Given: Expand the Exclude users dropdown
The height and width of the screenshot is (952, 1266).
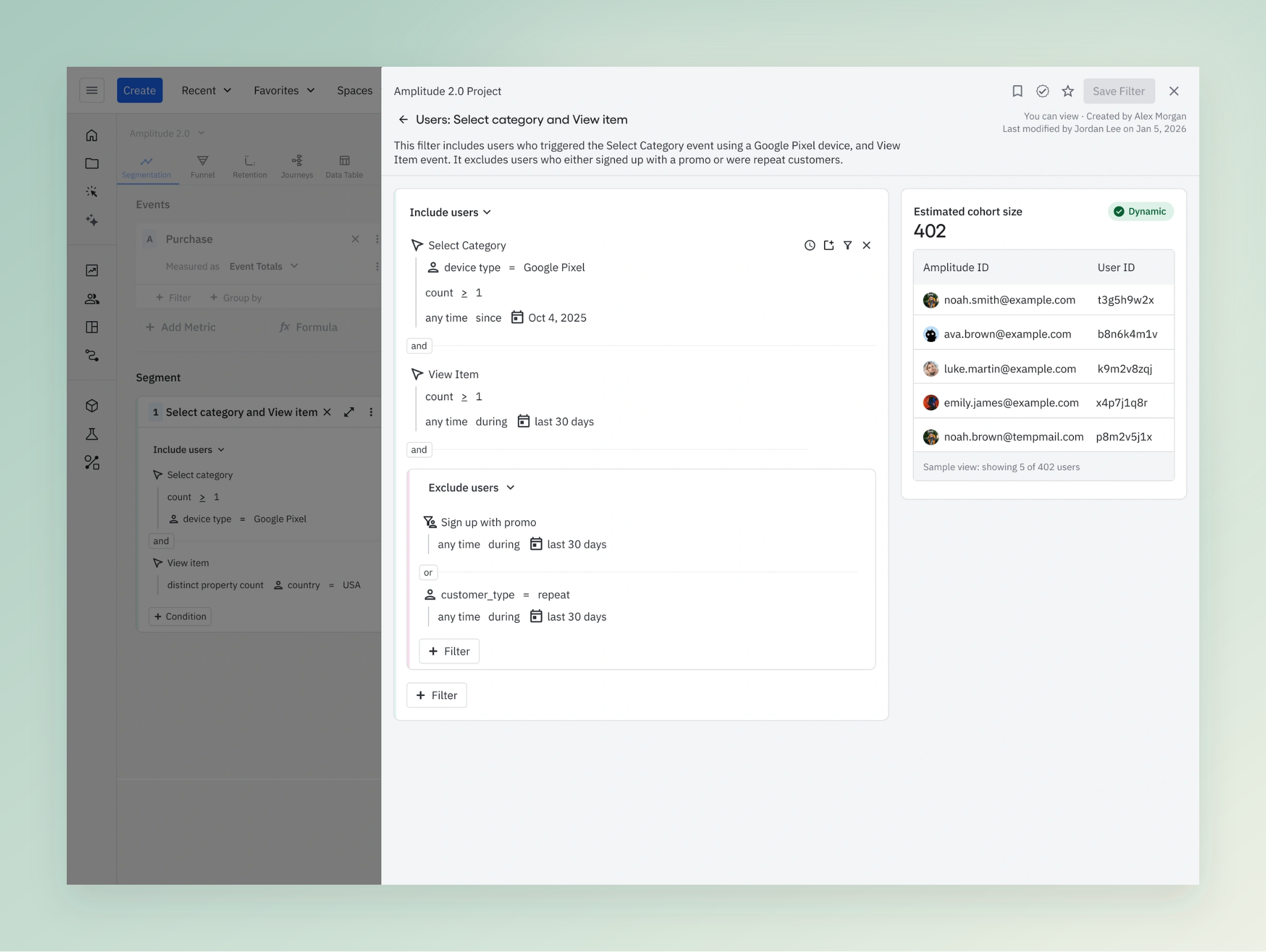Looking at the screenshot, I should pos(471,488).
